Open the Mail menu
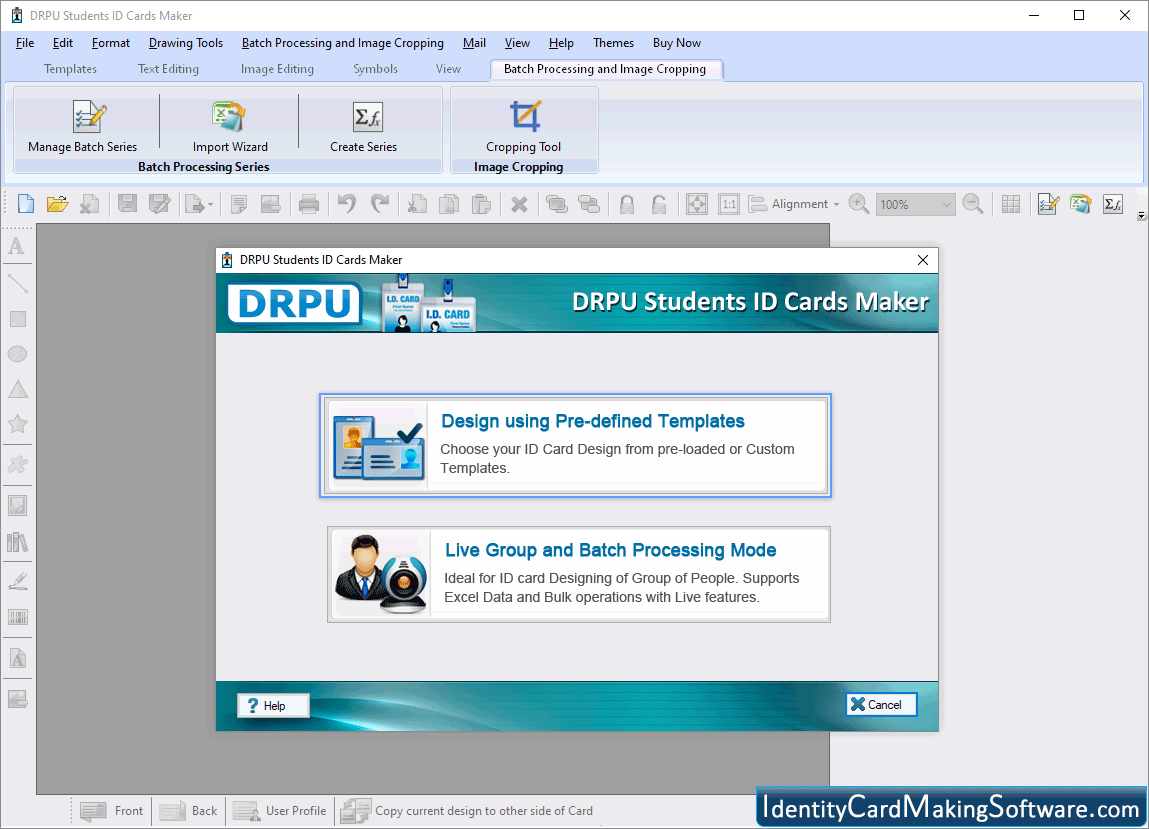1149x829 pixels. tap(474, 43)
